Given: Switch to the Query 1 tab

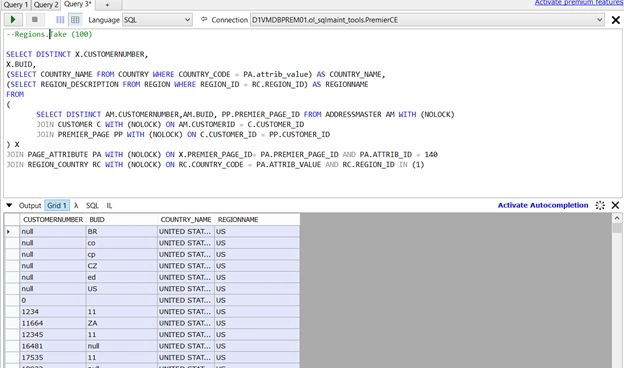Looking at the screenshot, I should click(x=16, y=5).
